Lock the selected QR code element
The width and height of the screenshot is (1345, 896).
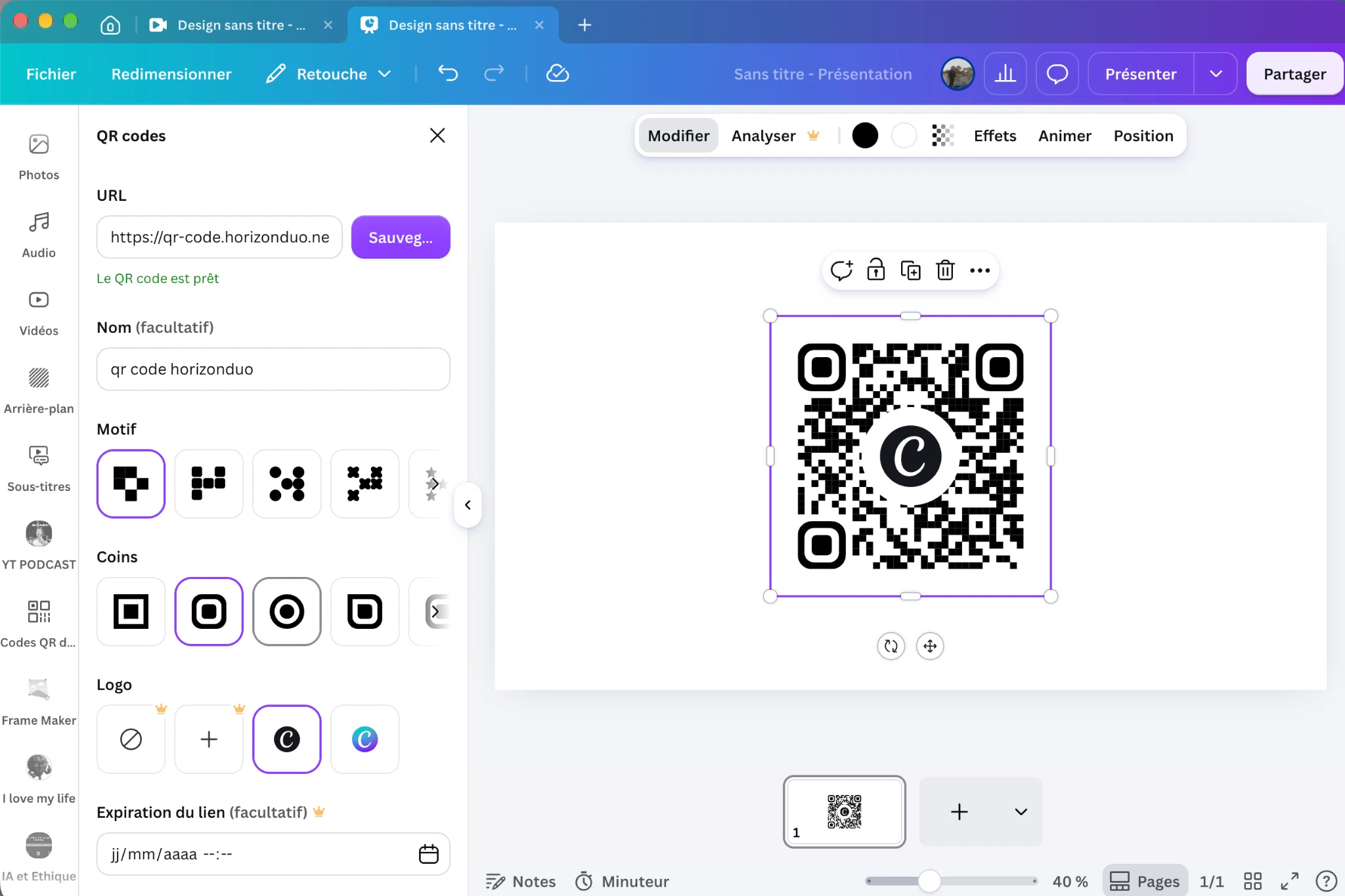tap(876, 270)
